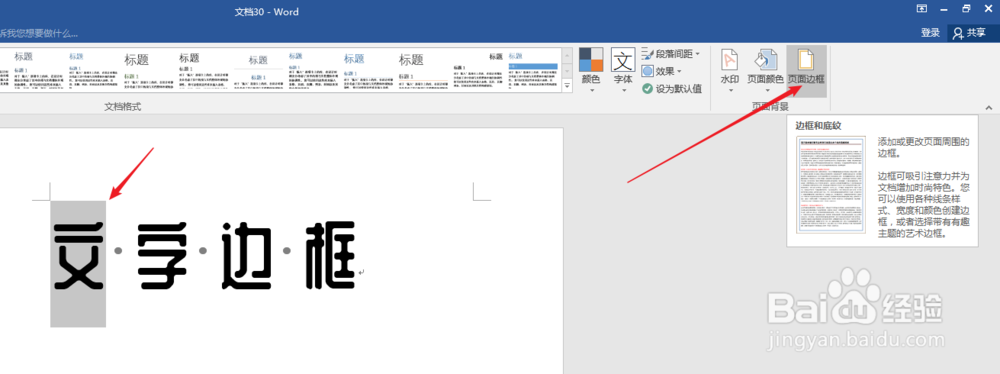Click 设为默认值 set as default
The width and height of the screenshot is (1000, 374).
pyautogui.click(x=672, y=89)
